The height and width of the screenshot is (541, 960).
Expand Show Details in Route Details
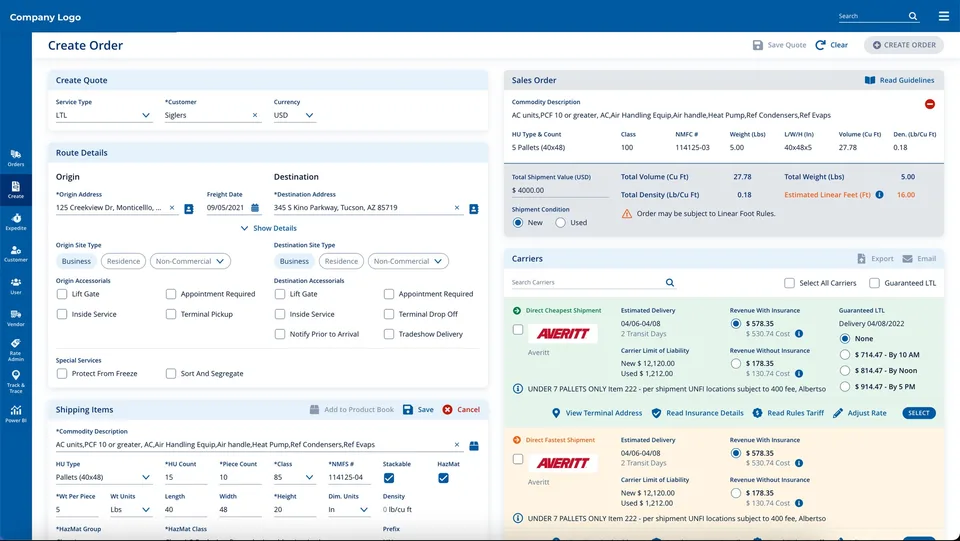pos(268,228)
